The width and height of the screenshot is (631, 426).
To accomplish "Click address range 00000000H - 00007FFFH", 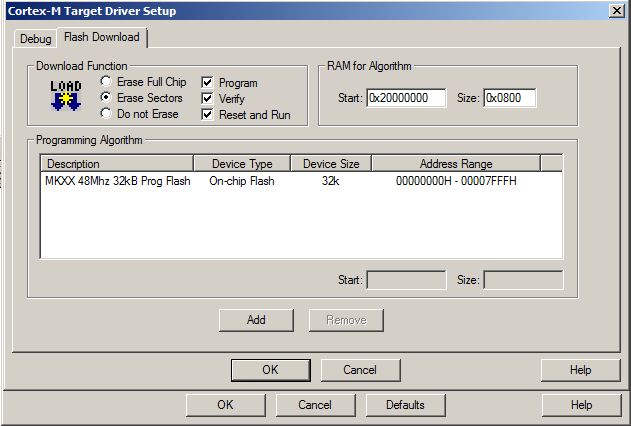I will [x=456, y=181].
